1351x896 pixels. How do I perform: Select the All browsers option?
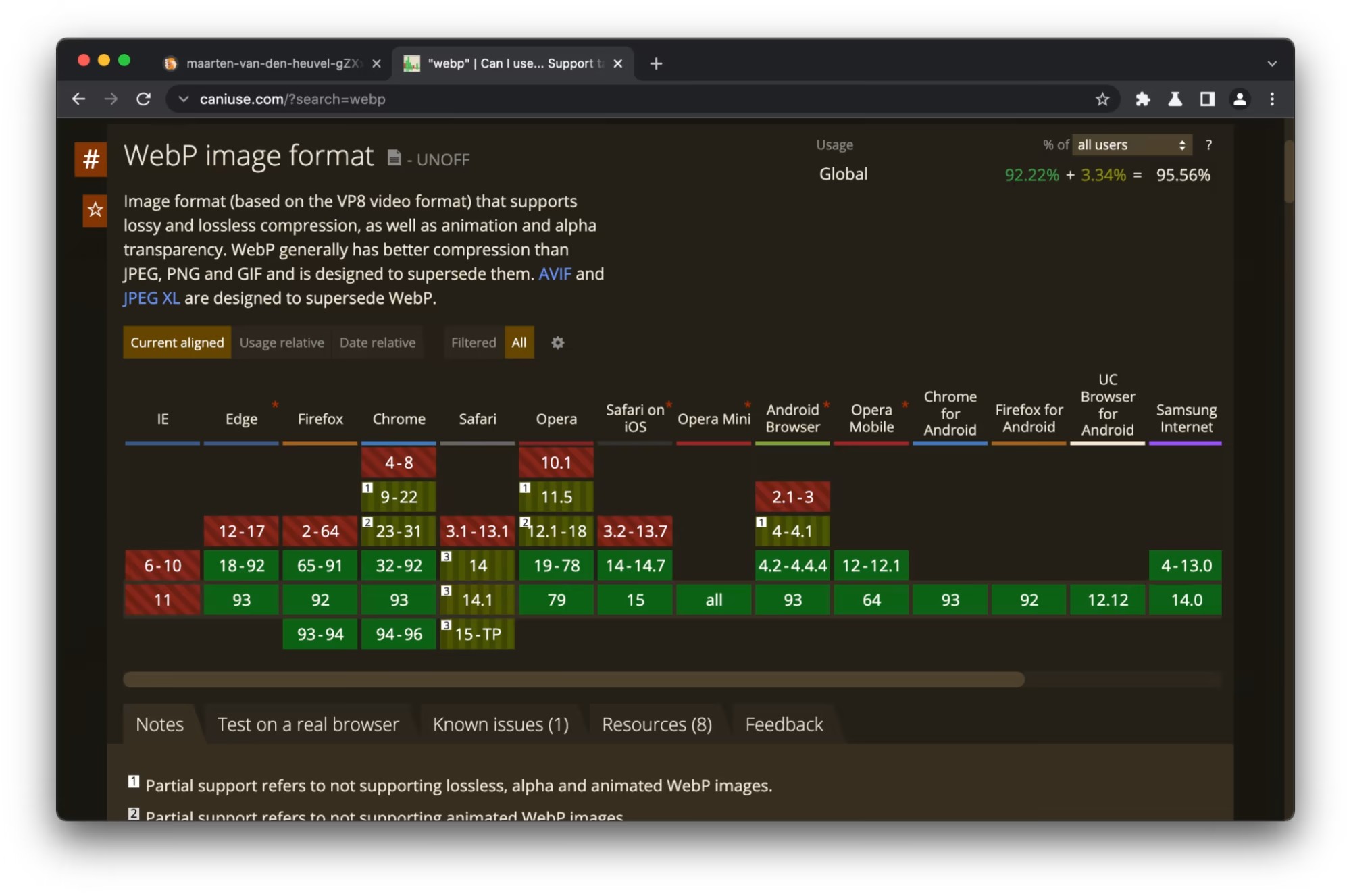coord(519,342)
